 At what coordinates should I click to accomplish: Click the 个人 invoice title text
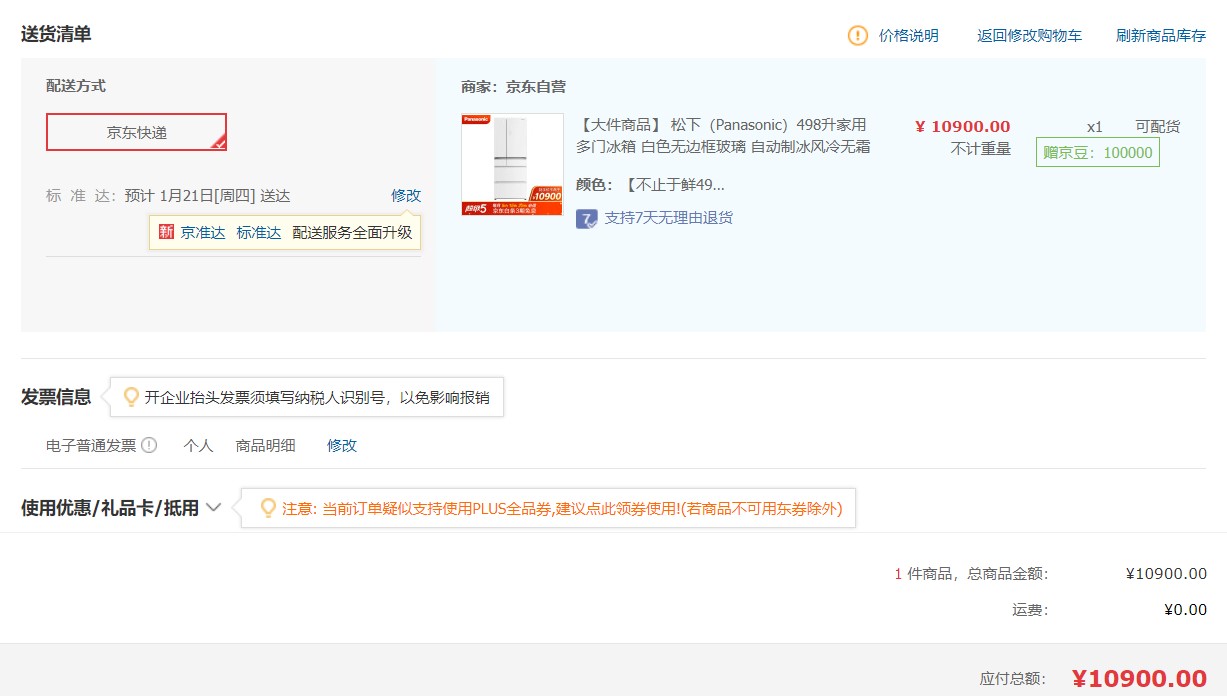pyautogui.click(x=199, y=446)
